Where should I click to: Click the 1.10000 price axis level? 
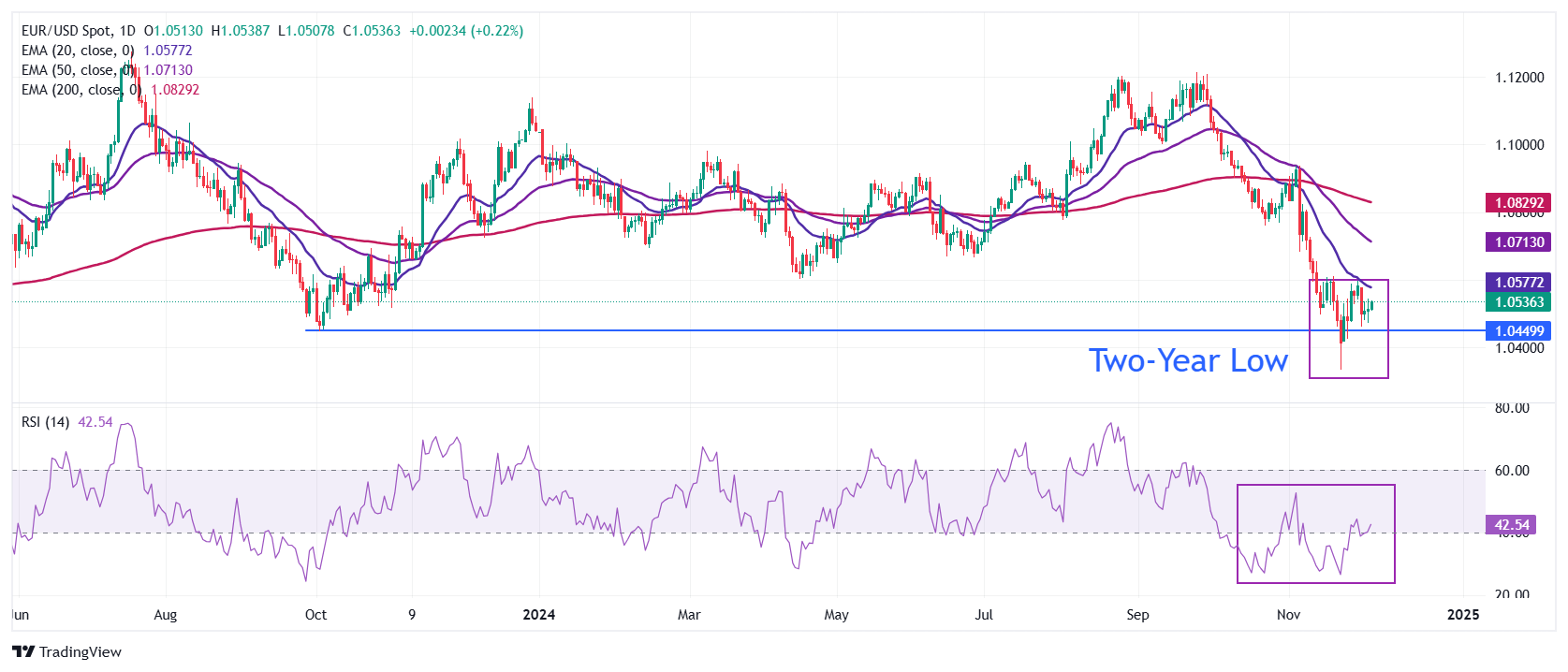point(1518,145)
